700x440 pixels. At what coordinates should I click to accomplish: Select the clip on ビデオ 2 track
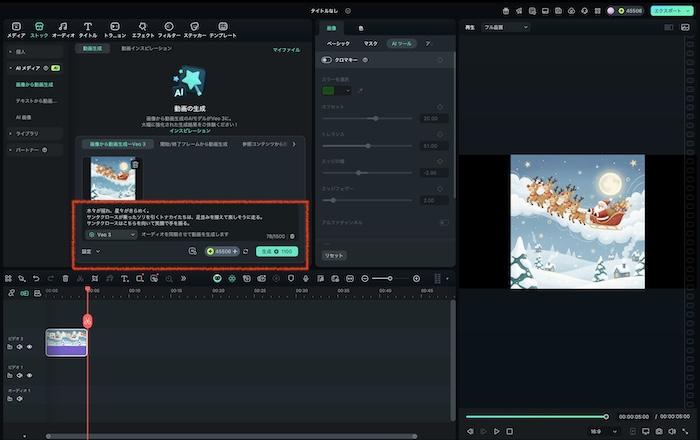click(x=66, y=342)
